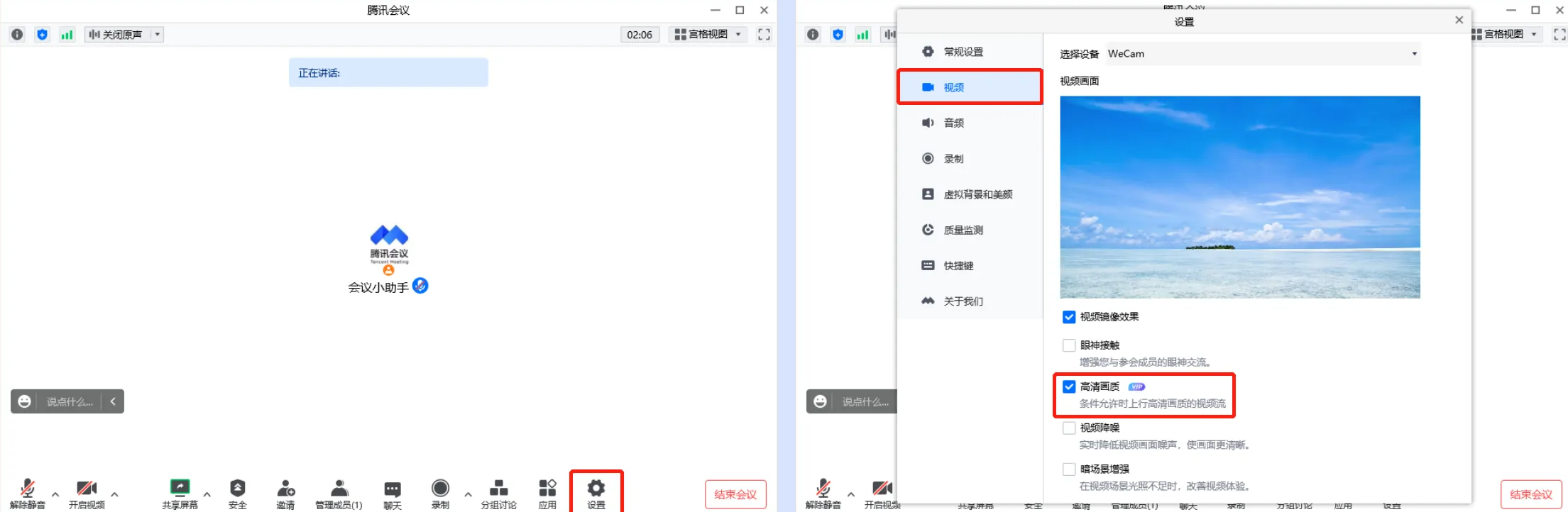The height and width of the screenshot is (512, 1568).
Task: Click emoji smiley in window behind Settings dialog
Action: [820, 401]
